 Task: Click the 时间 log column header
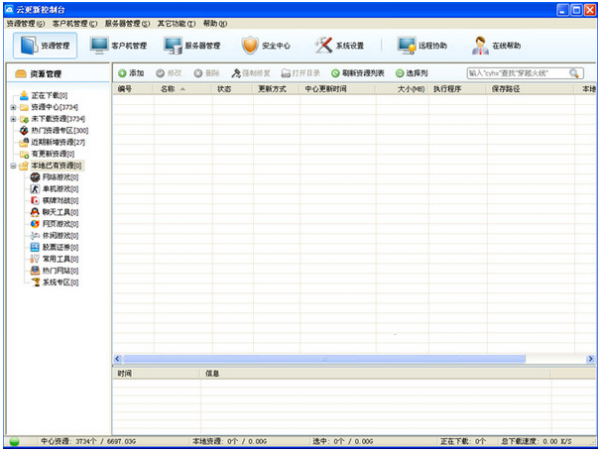click(156, 374)
